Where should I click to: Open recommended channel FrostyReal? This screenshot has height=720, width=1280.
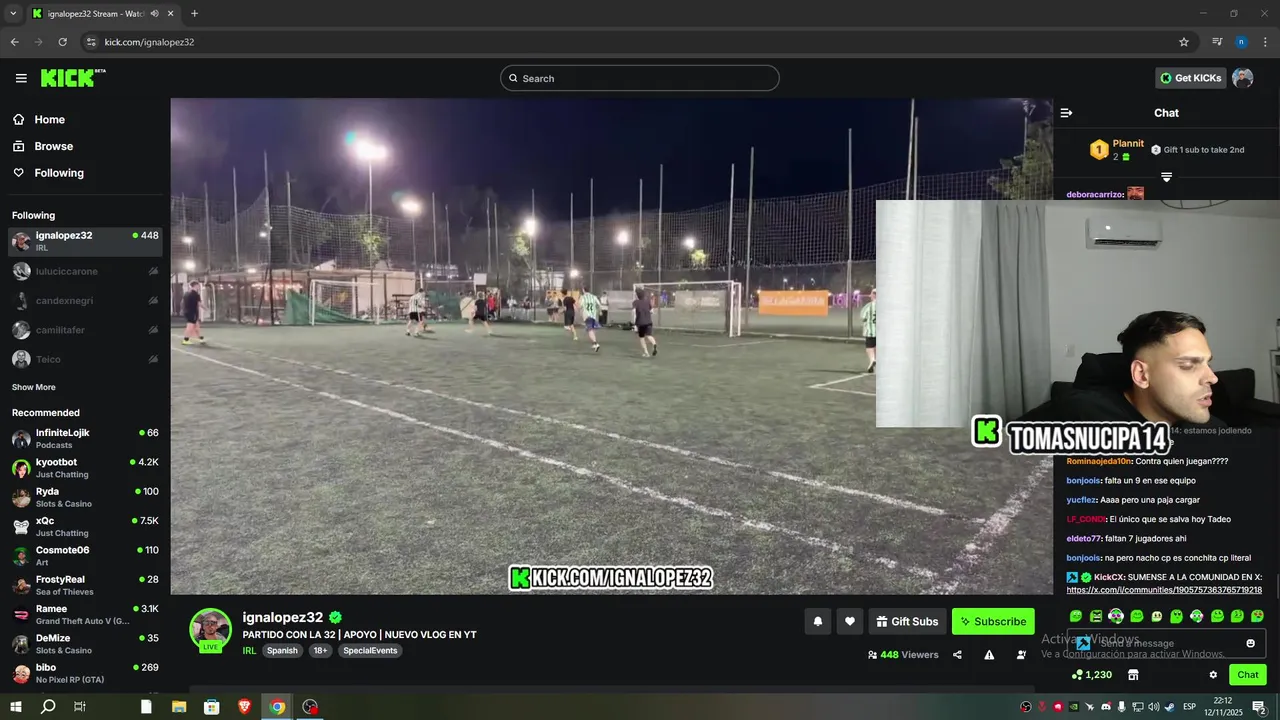click(85, 585)
